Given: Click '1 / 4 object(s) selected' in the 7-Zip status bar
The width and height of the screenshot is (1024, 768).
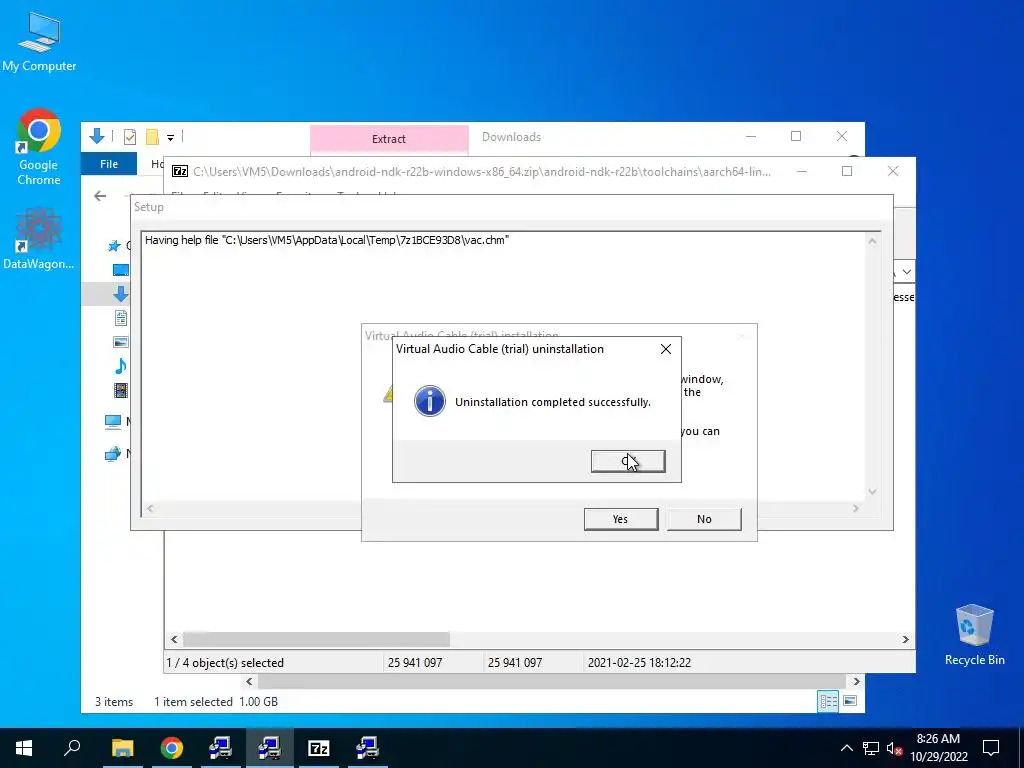Looking at the screenshot, I should tap(225, 663).
